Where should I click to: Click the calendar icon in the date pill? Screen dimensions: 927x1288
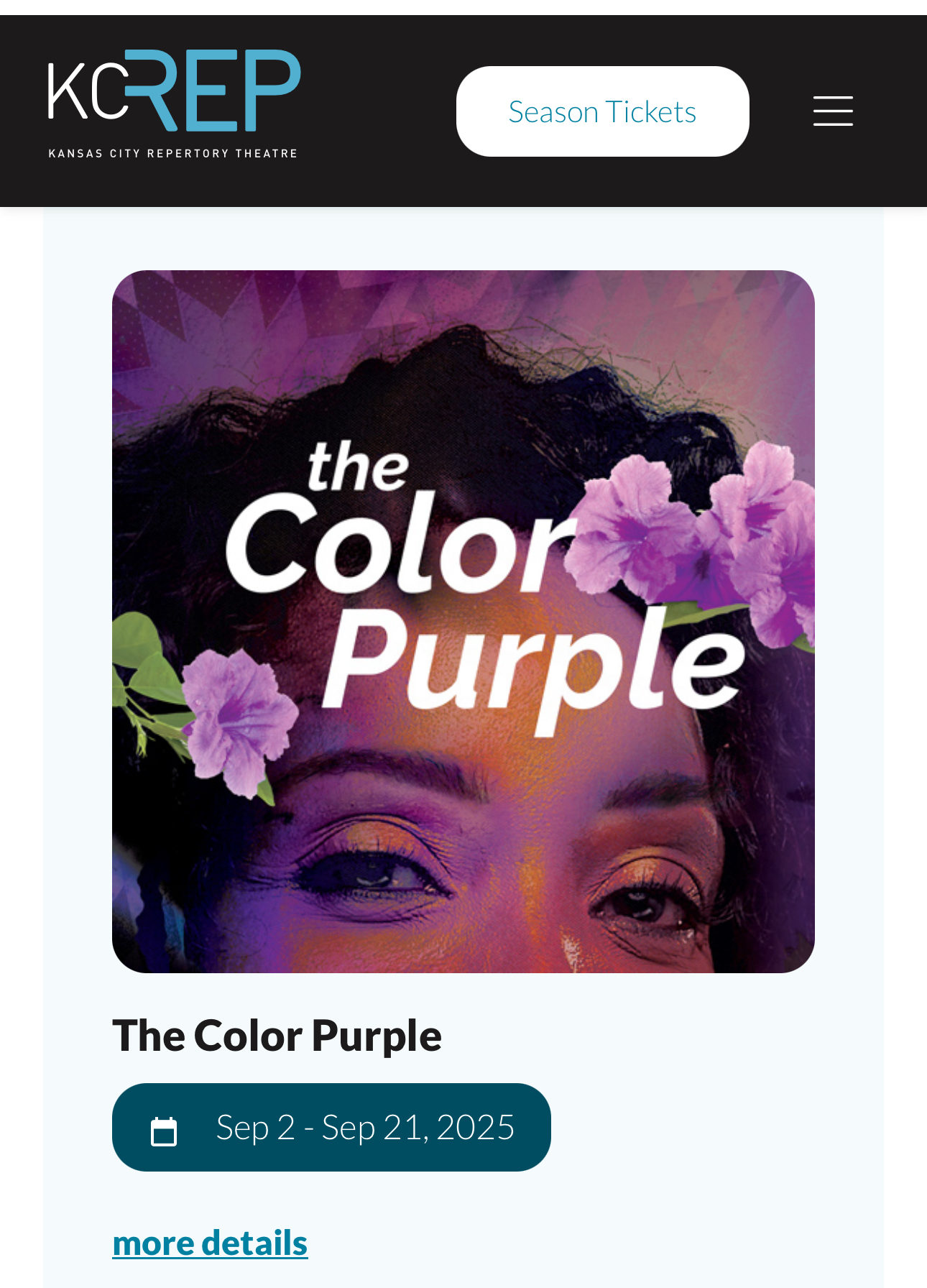(164, 1131)
